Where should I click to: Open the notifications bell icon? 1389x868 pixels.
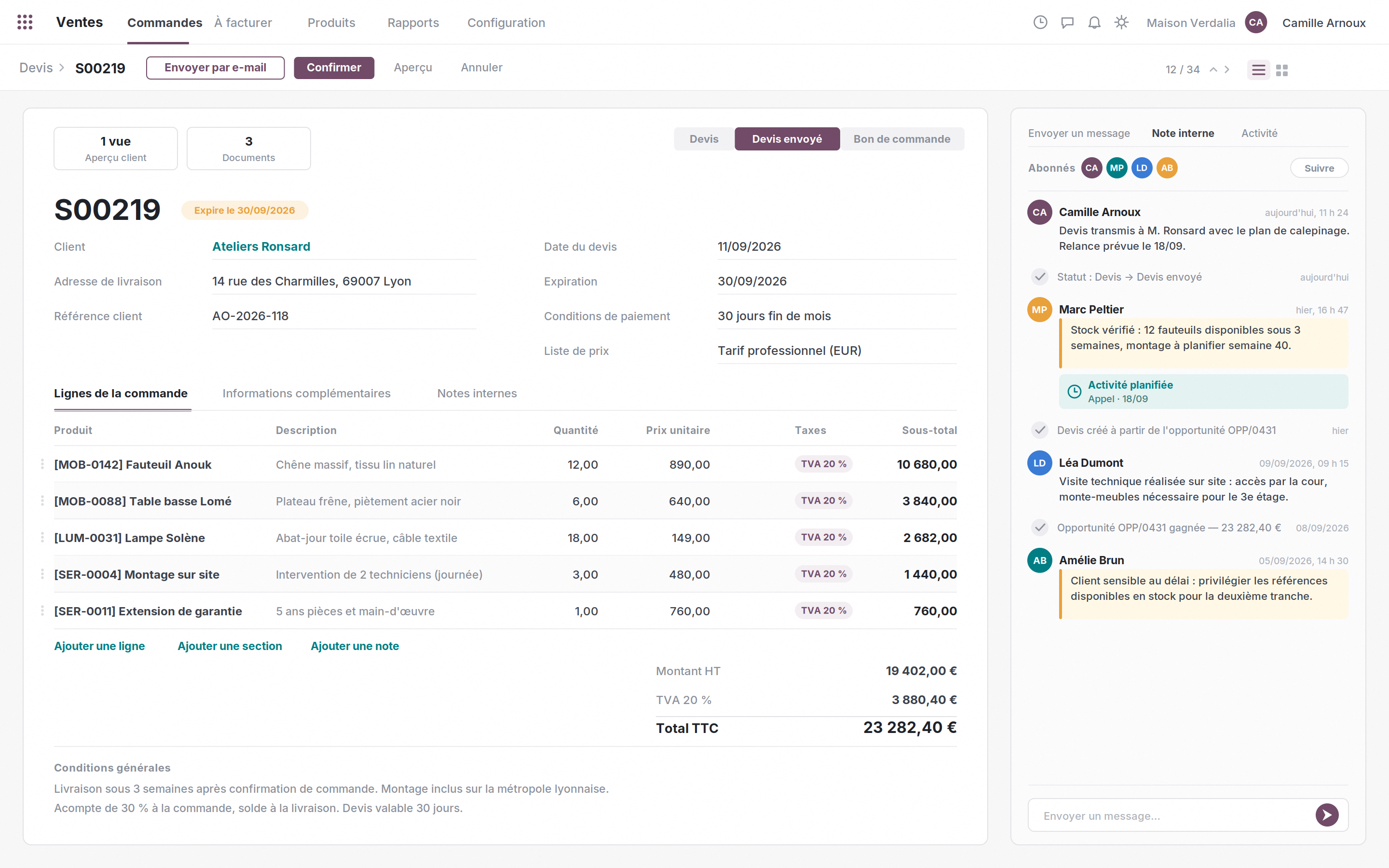pyautogui.click(x=1094, y=22)
